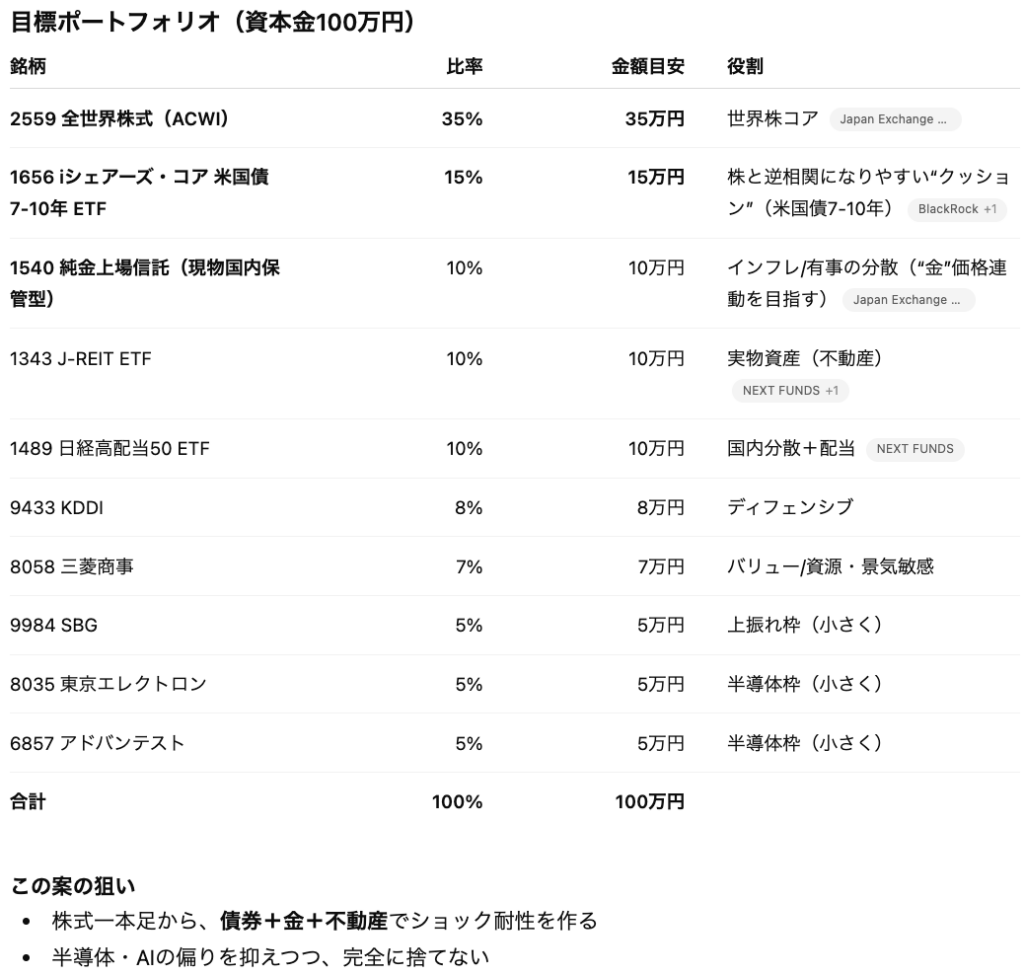Click the 銘柄 column header

pyautogui.click(x=28, y=67)
